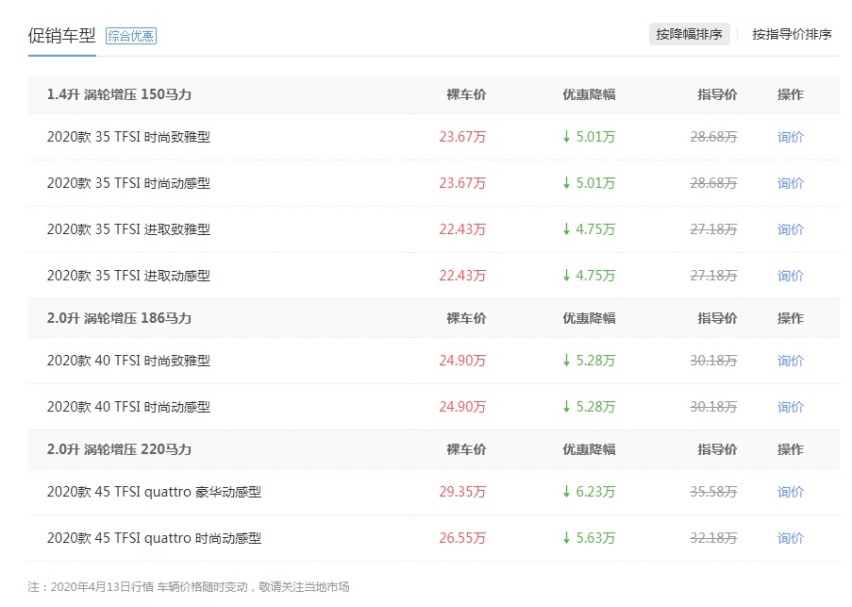852x607 pixels.
Task: Click the 26.55万 bare car price
Action: (x=462, y=538)
